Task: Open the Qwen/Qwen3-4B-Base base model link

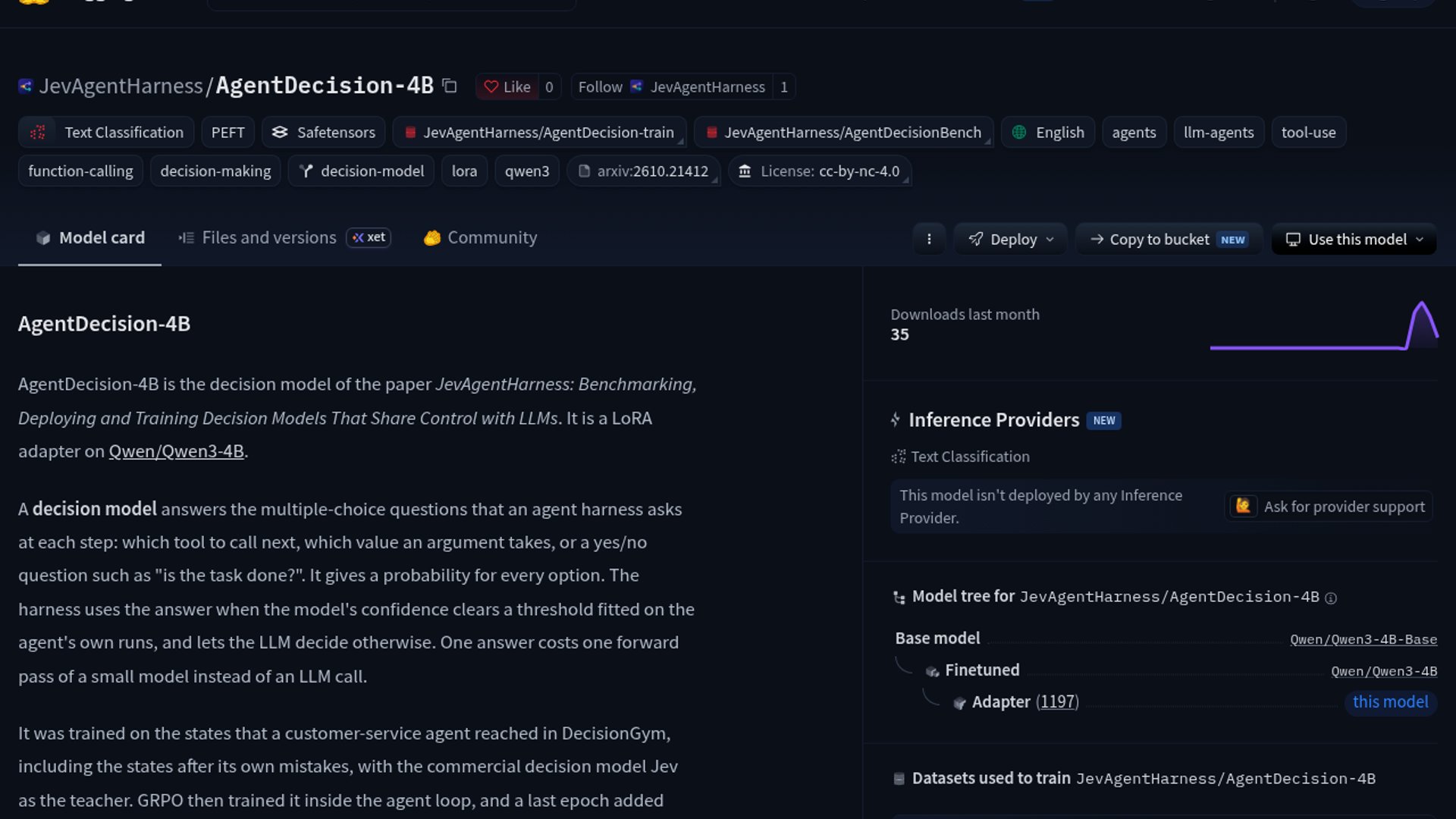Action: [x=1363, y=639]
